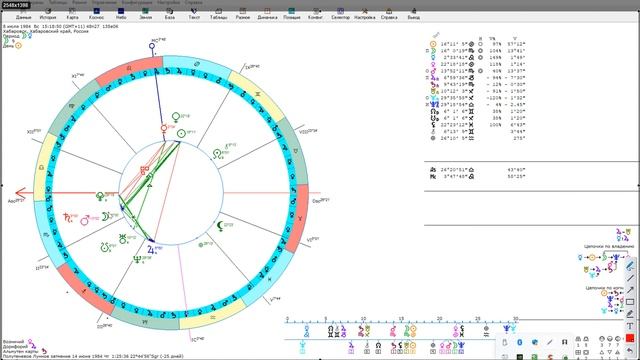Click the lunar eclipse status line
640x360 pixels.
93,356
